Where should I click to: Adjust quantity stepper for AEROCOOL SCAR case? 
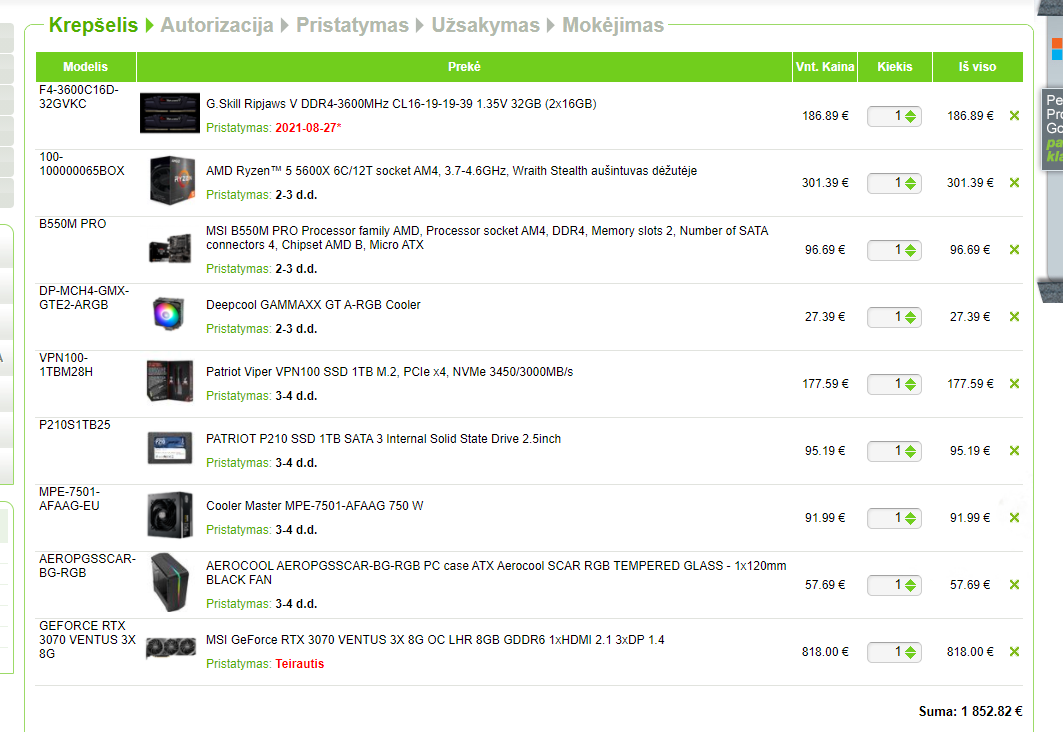click(x=910, y=585)
